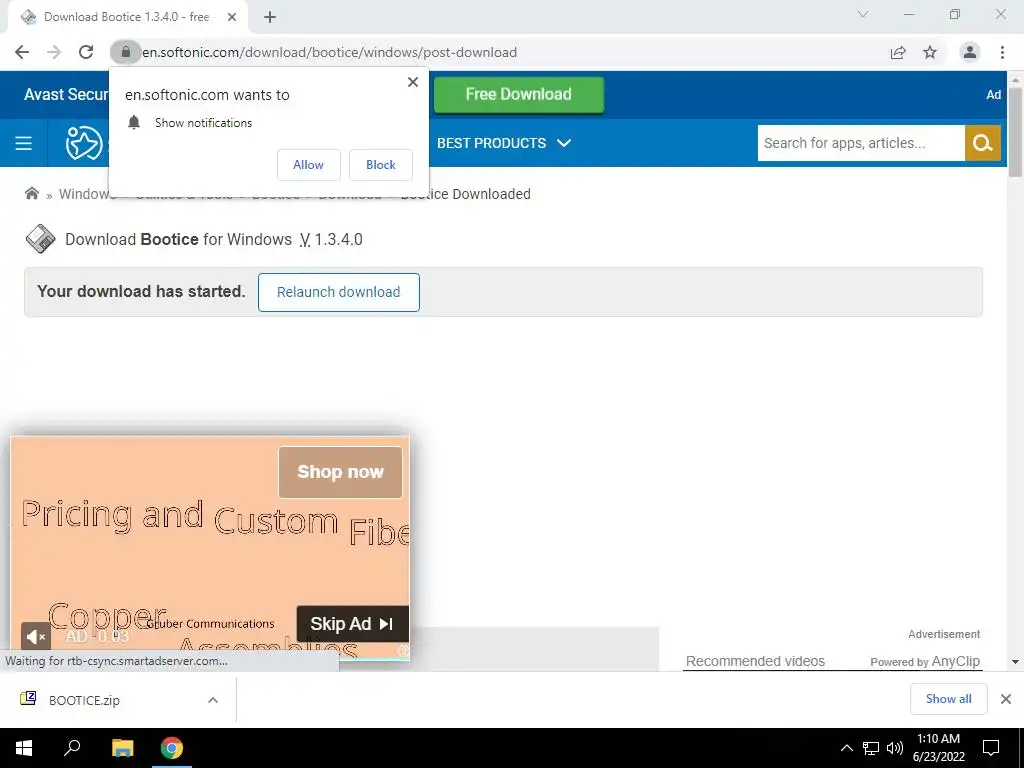Skip the video ad
The image size is (1024, 768).
coord(352,624)
